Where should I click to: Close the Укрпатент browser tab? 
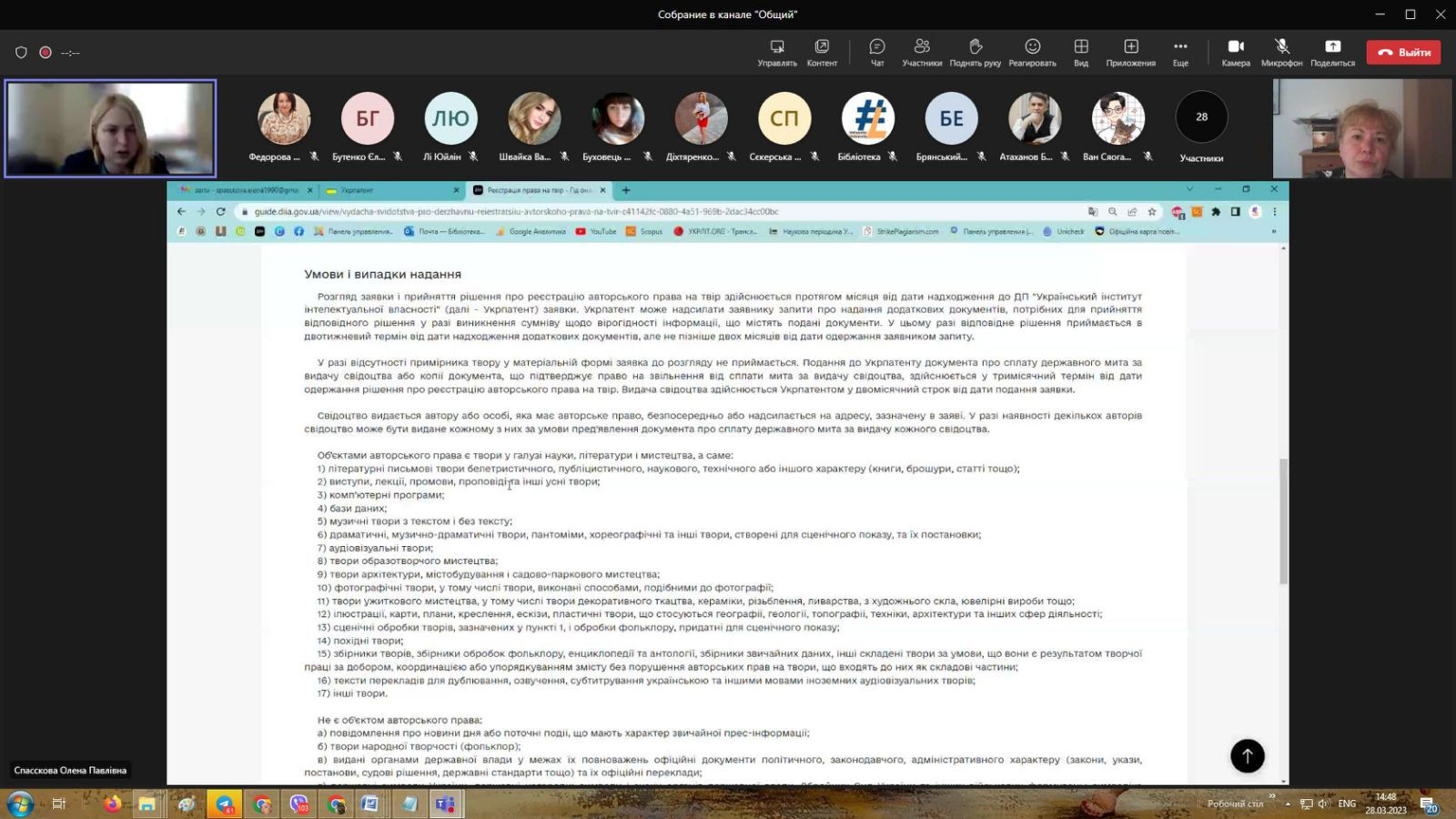pos(457,190)
